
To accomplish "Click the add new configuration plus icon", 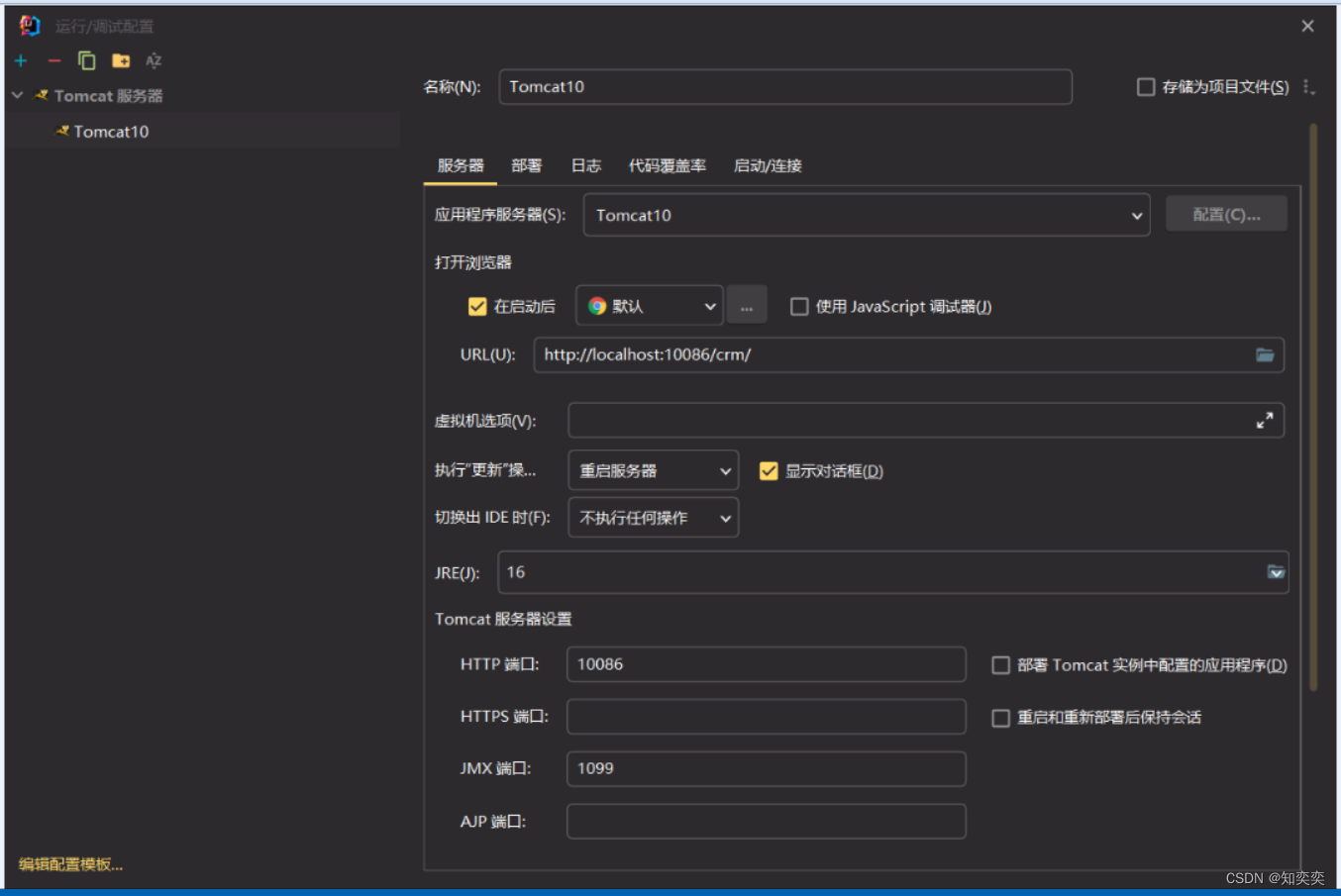I will 21,61.
